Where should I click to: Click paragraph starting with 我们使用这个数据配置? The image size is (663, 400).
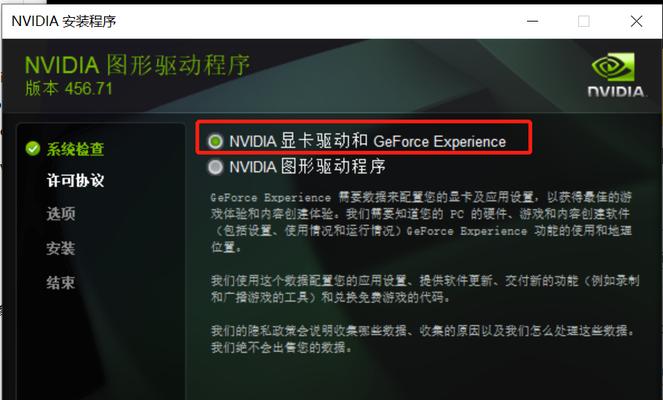425,289
